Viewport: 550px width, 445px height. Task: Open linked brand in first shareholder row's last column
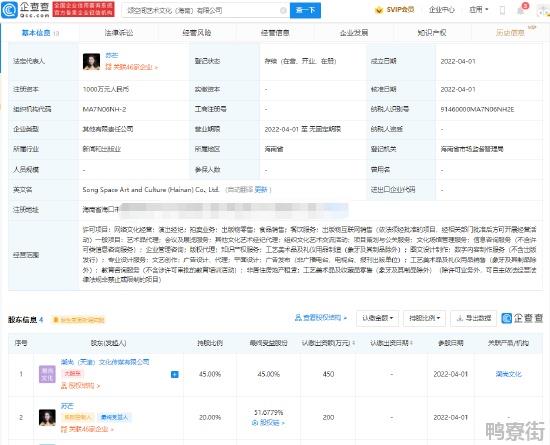coord(509,374)
